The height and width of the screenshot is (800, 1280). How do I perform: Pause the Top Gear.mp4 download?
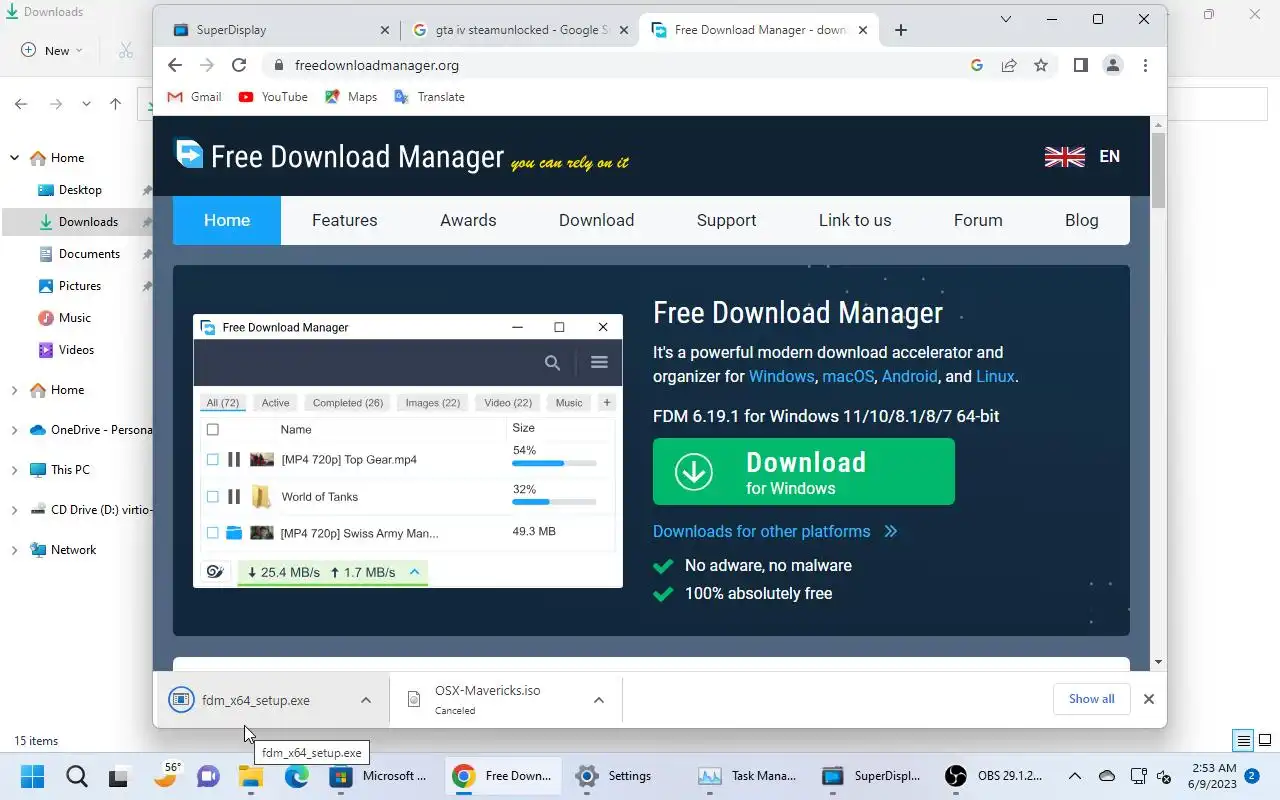click(x=234, y=459)
